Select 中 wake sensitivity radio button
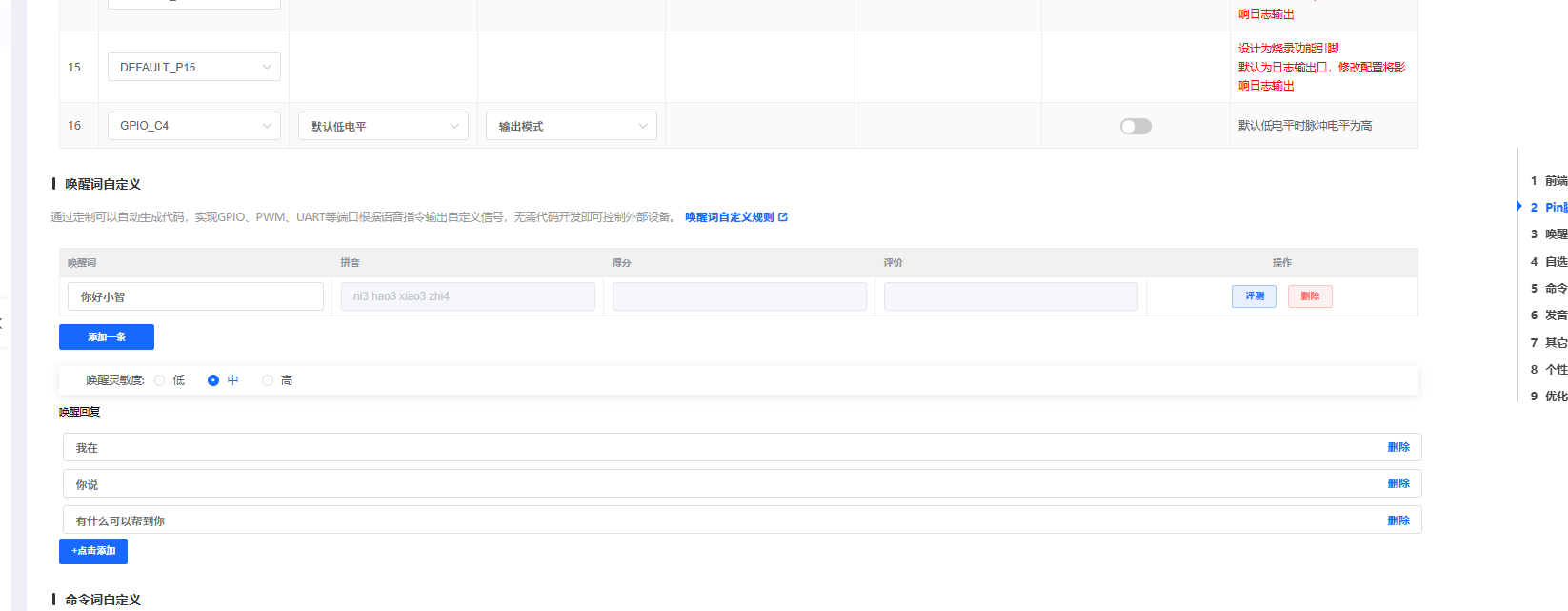The image size is (1568, 611). coord(213,380)
